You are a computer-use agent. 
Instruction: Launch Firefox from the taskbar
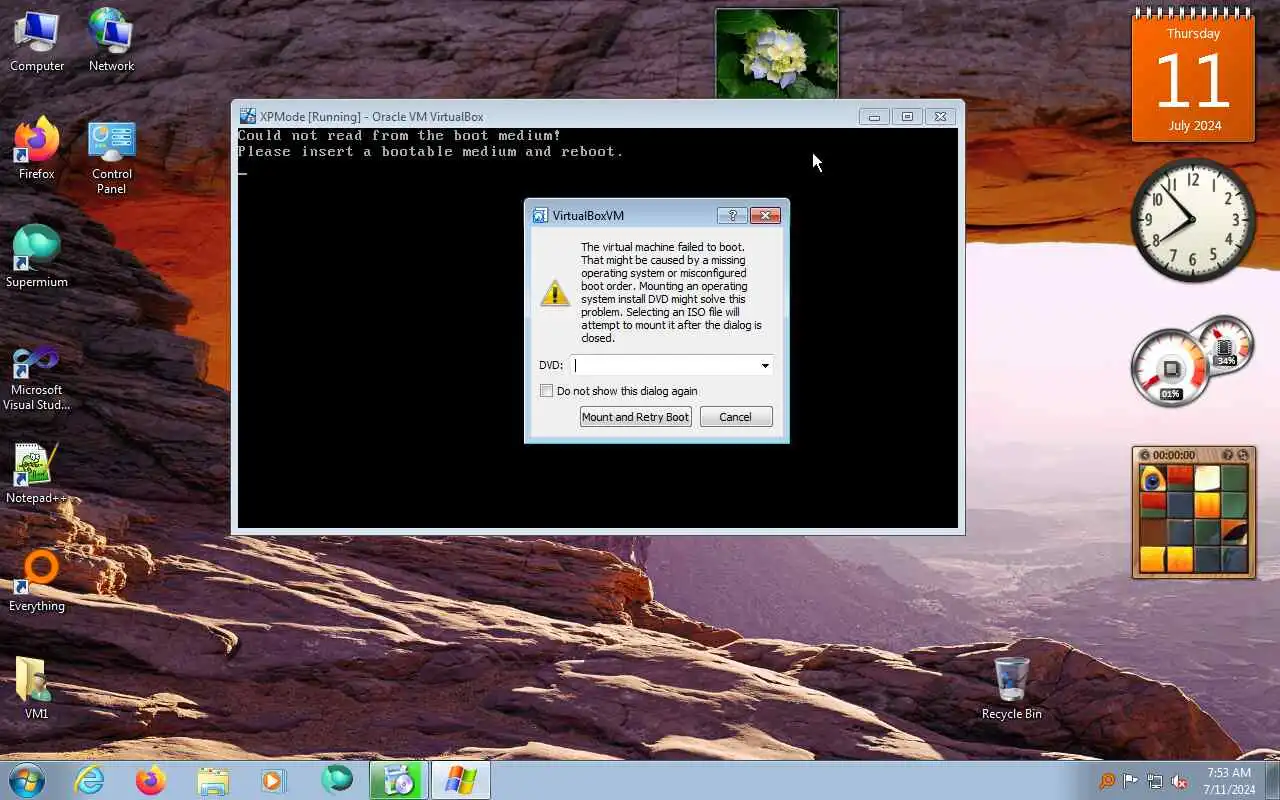[x=151, y=780]
